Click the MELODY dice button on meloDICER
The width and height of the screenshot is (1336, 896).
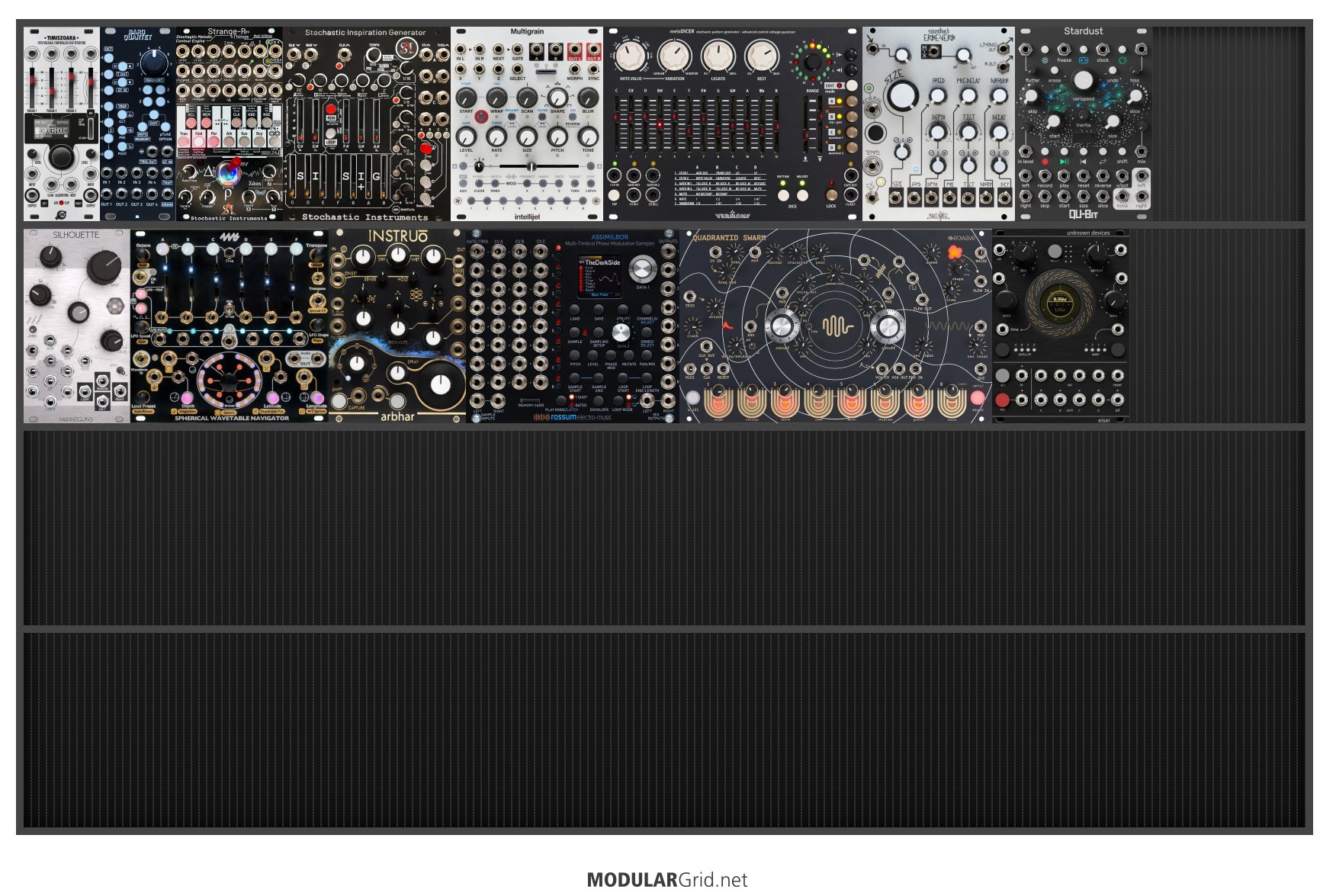tap(802, 195)
